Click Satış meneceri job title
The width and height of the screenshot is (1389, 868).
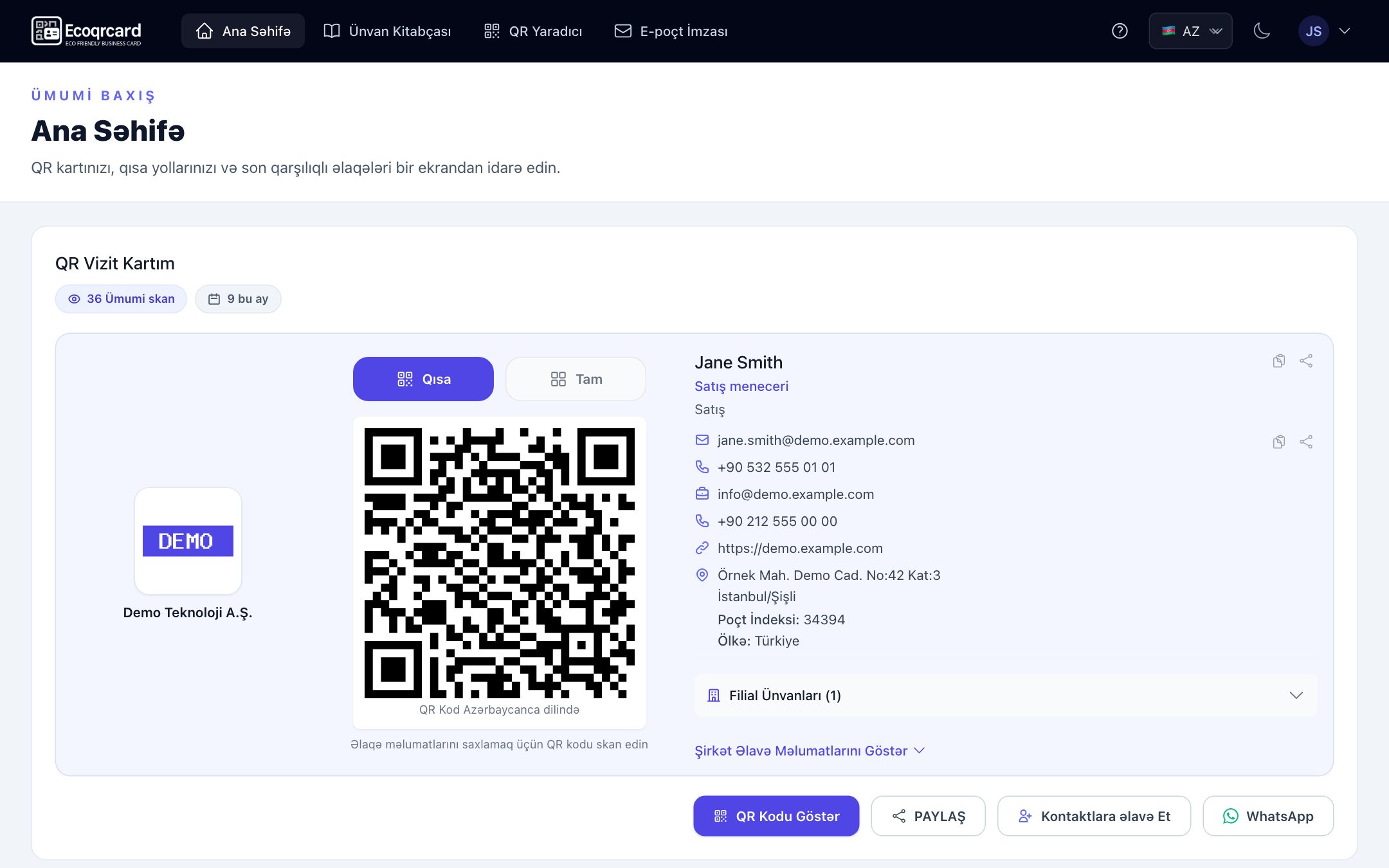pyautogui.click(x=741, y=386)
